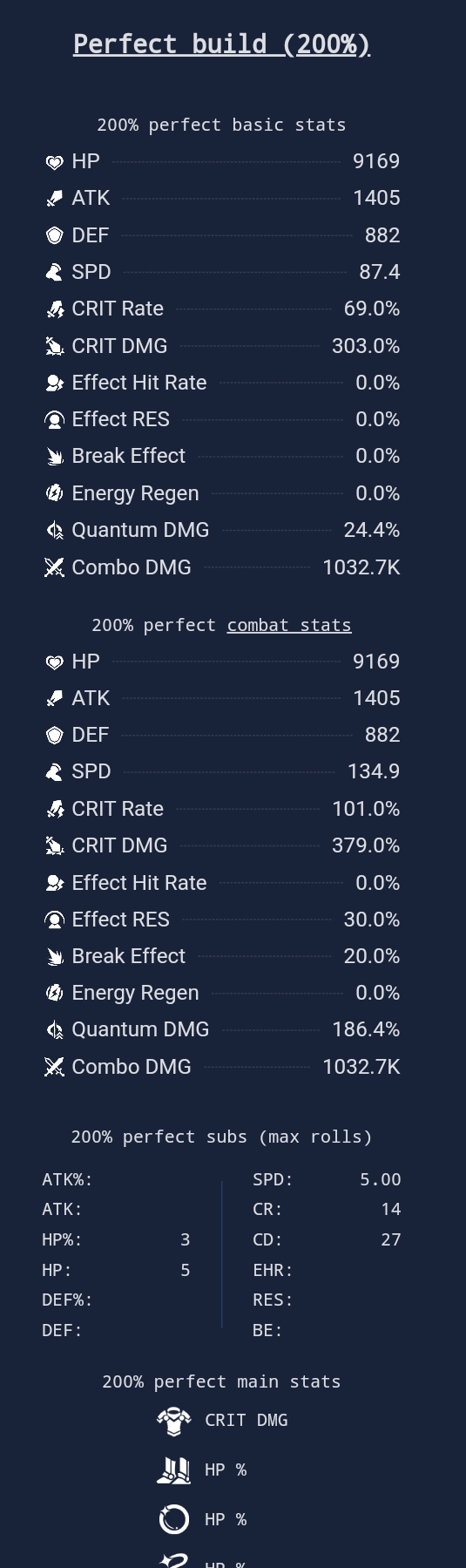Select the CD 27 value in perfect subs
Image resolution: width=466 pixels, height=1568 pixels.
click(x=391, y=1239)
